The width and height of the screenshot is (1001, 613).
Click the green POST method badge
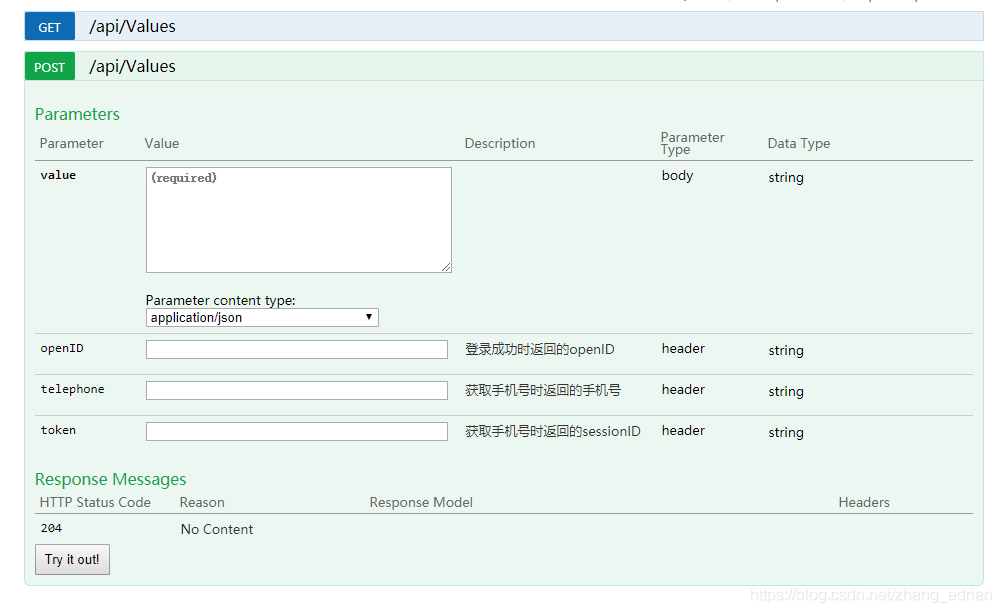pyautogui.click(x=50, y=67)
